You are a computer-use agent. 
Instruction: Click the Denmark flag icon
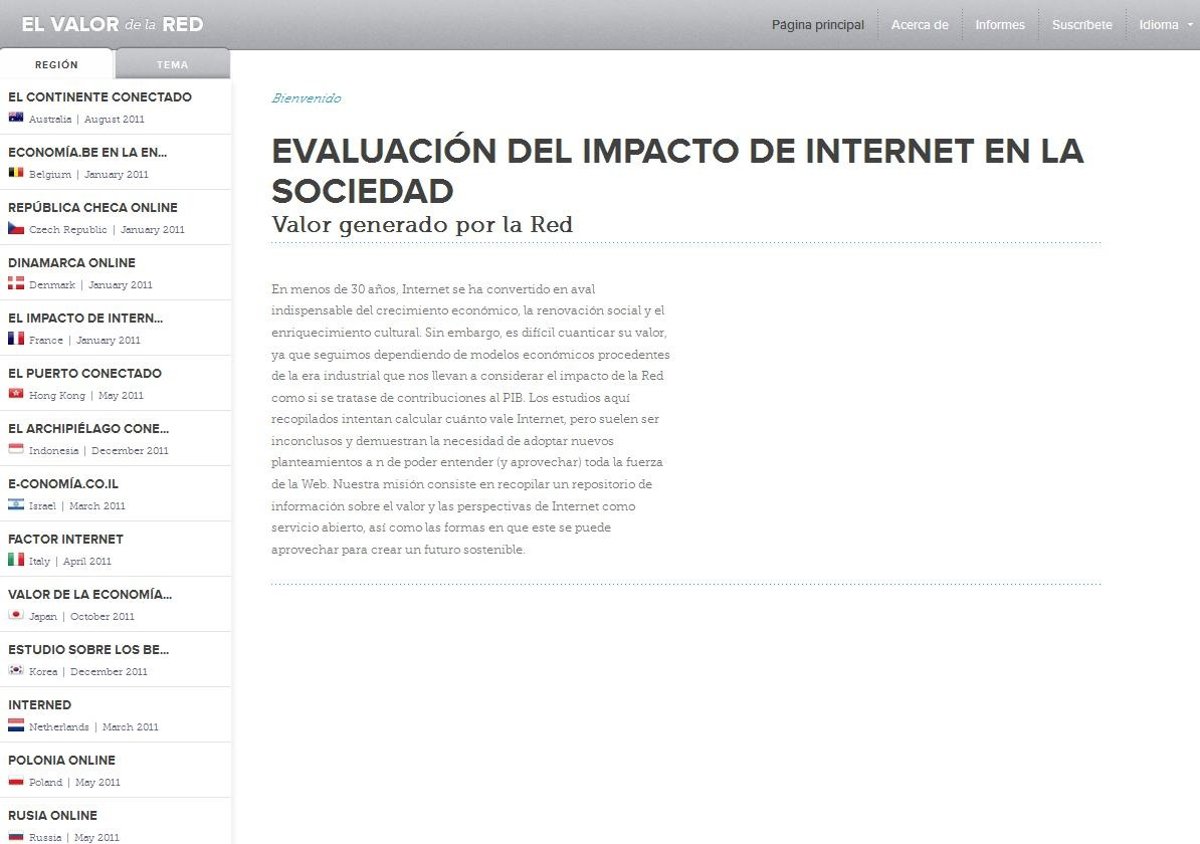[16, 284]
